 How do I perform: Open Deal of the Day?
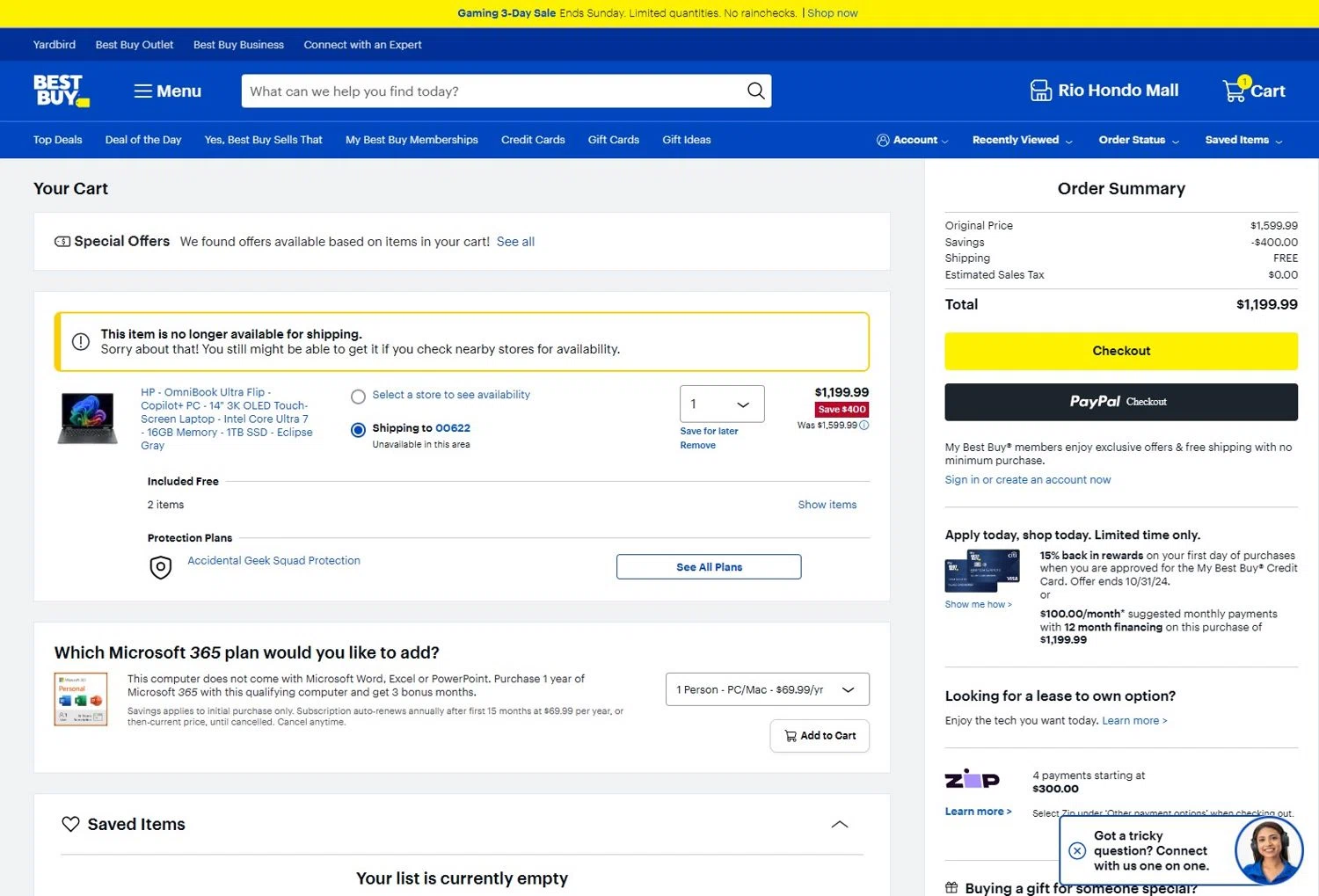click(143, 140)
